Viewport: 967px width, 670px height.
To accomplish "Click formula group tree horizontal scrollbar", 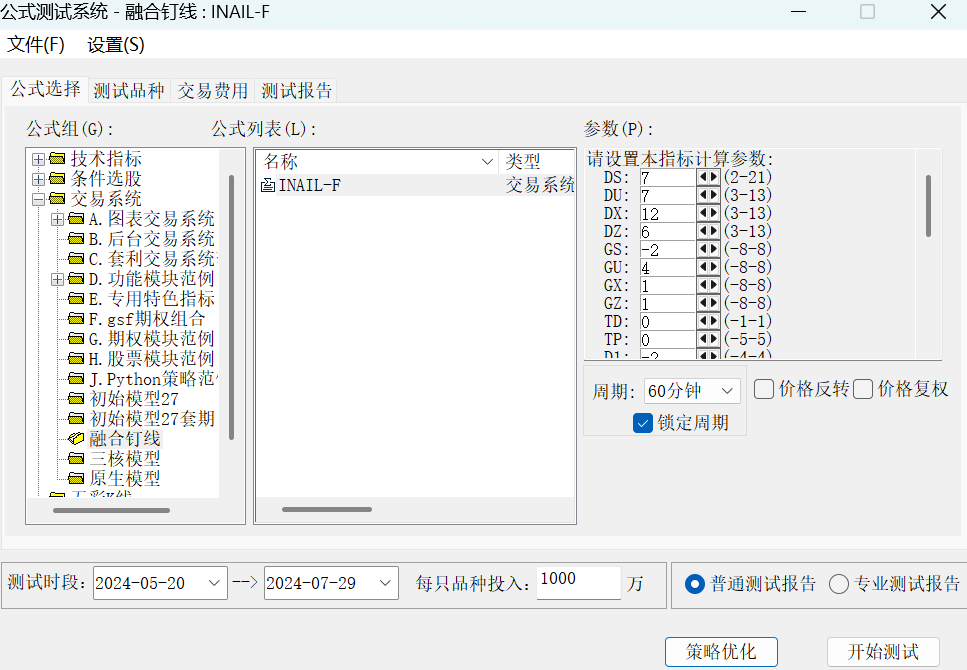I will (x=111, y=510).
